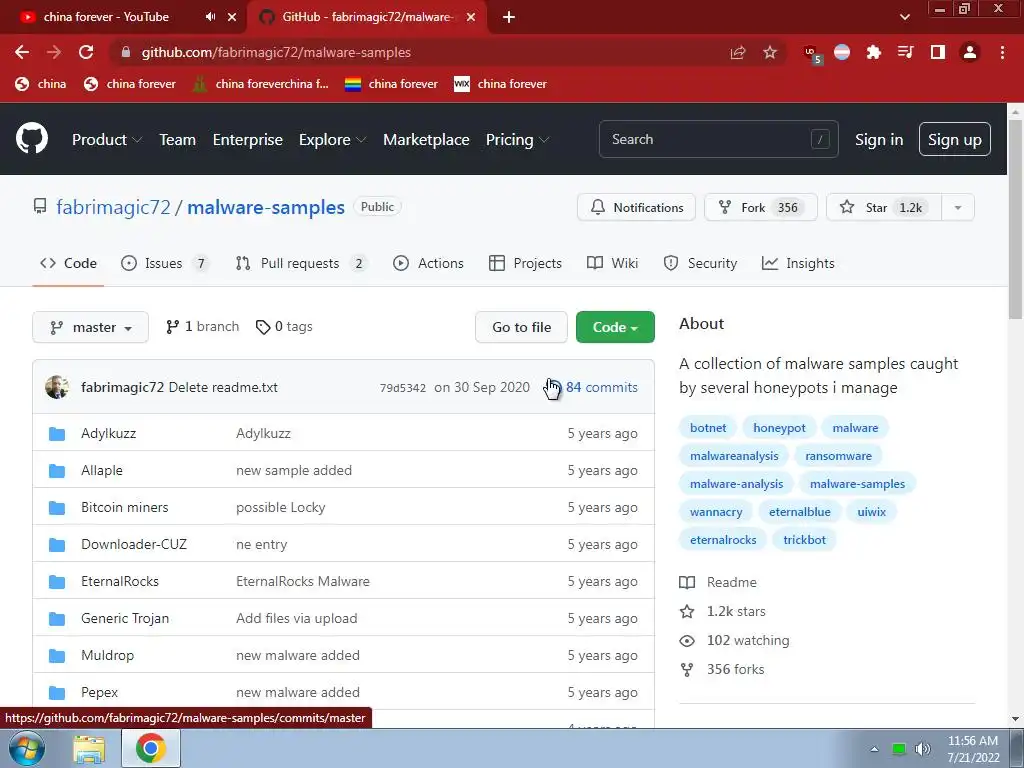Open the Extensions puzzle icon

coord(874,52)
